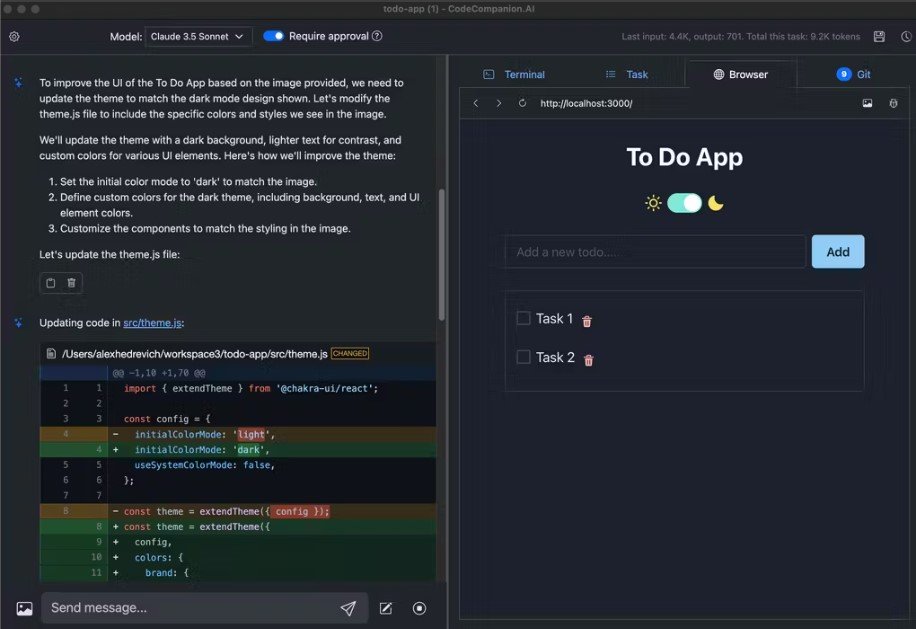Open the Claude 3.5 Sonnet model dropdown
Screen dimensions: 916x629
point(196,36)
